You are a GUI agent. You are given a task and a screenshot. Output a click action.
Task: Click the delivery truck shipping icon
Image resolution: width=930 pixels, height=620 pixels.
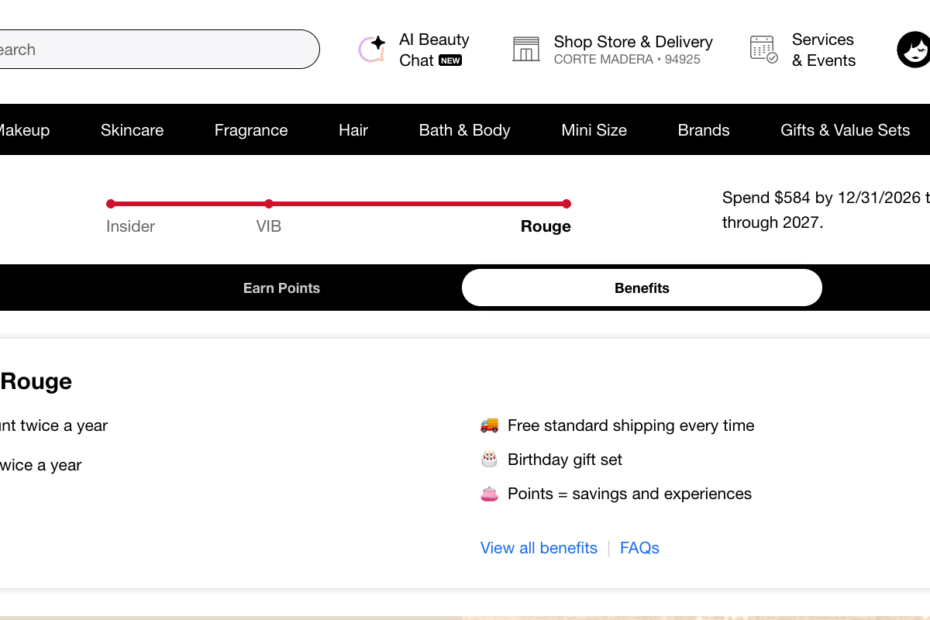(x=489, y=425)
